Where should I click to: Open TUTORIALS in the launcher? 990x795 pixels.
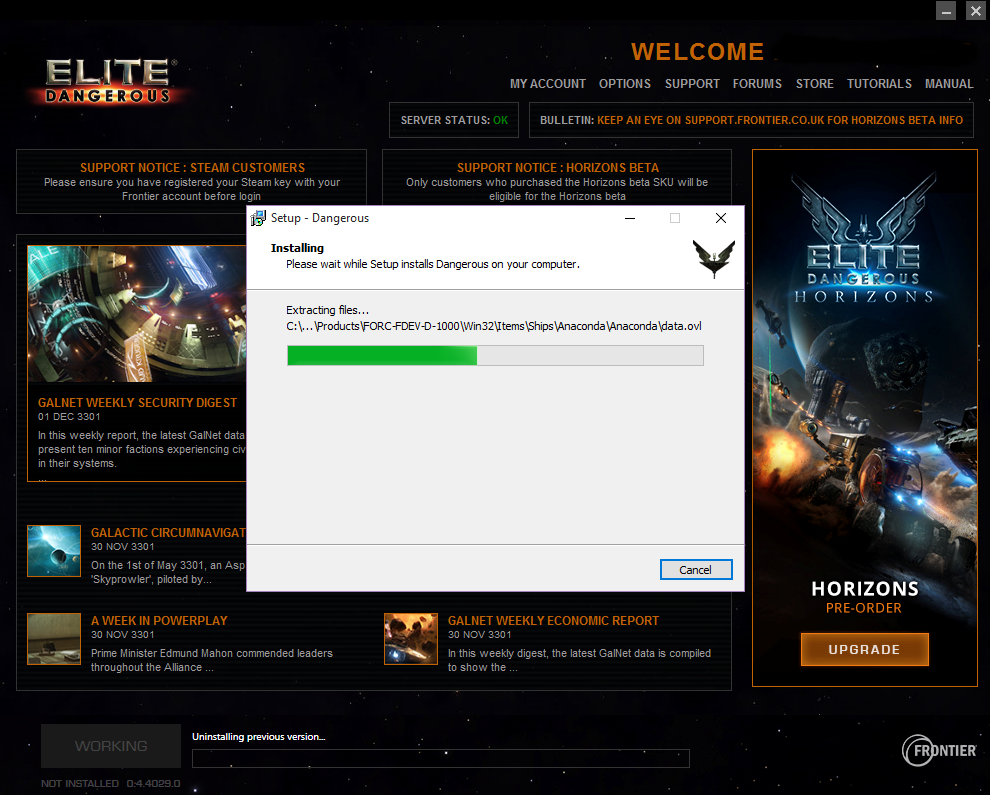point(879,83)
